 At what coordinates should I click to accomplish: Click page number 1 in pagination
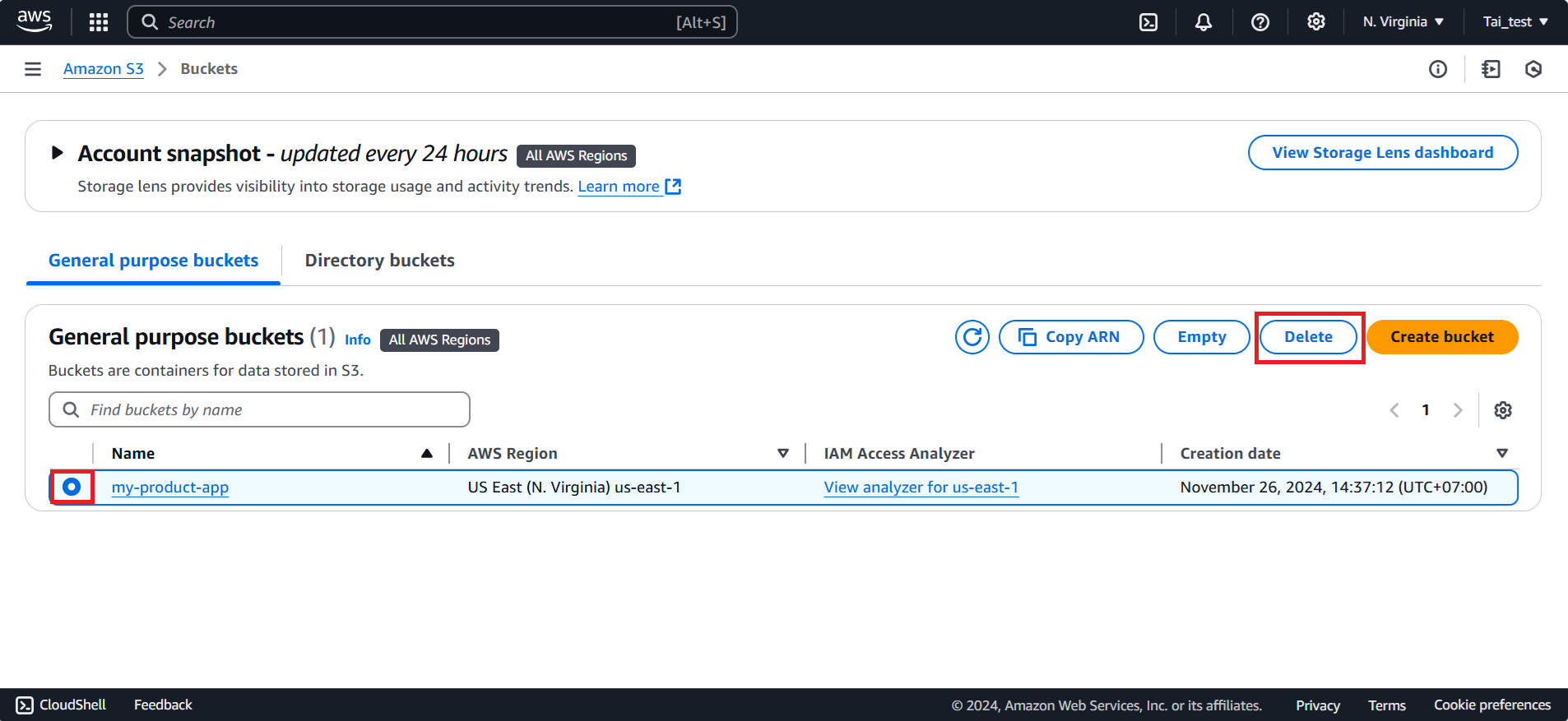point(1426,410)
